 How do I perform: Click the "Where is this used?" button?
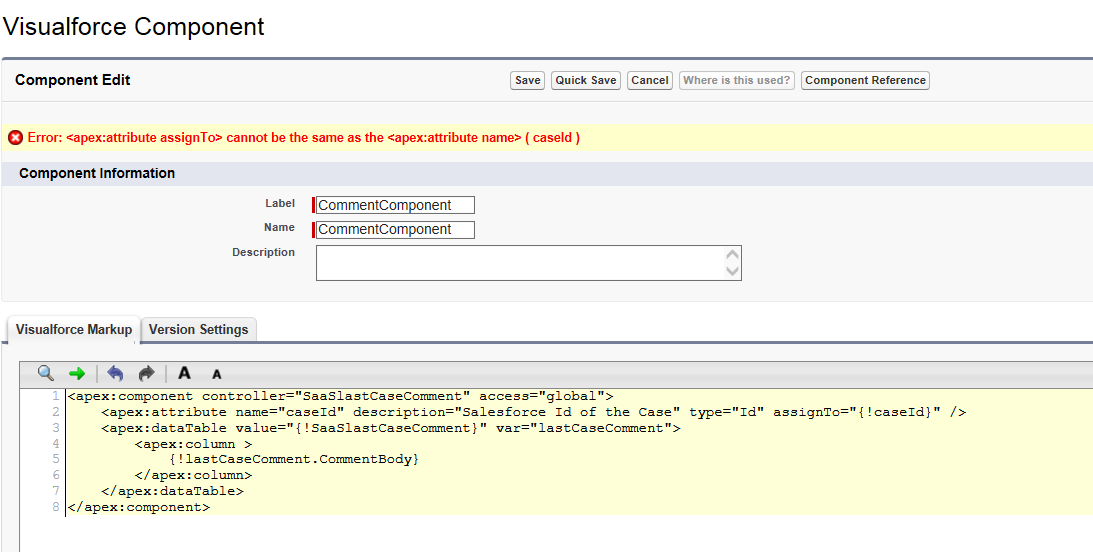pos(737,80)
